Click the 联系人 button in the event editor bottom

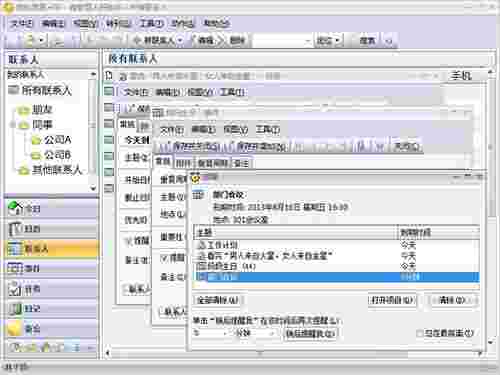174,312
